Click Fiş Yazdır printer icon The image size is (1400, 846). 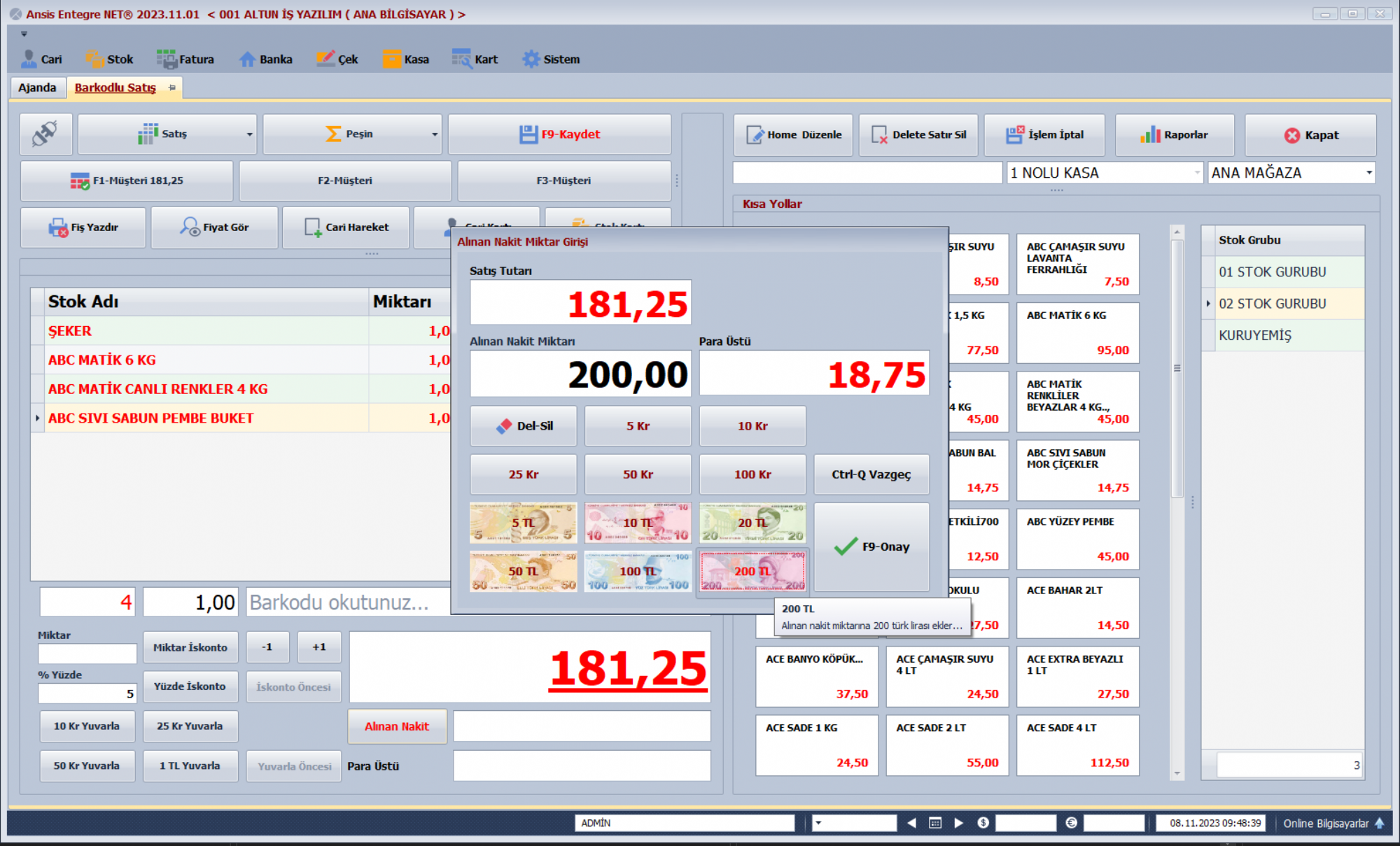pos(57,227)
